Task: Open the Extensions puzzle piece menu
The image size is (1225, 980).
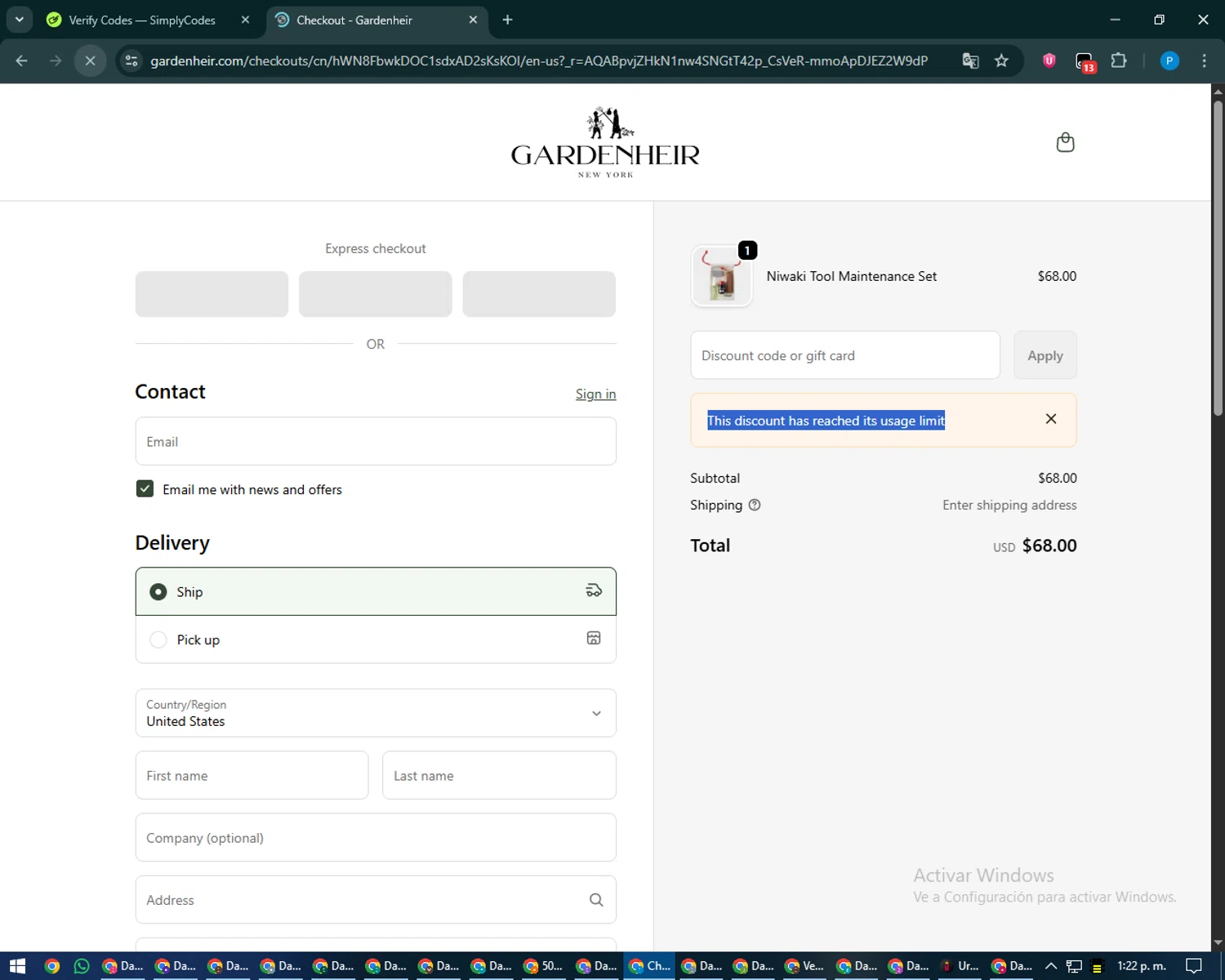Action: click(1119, 60)
